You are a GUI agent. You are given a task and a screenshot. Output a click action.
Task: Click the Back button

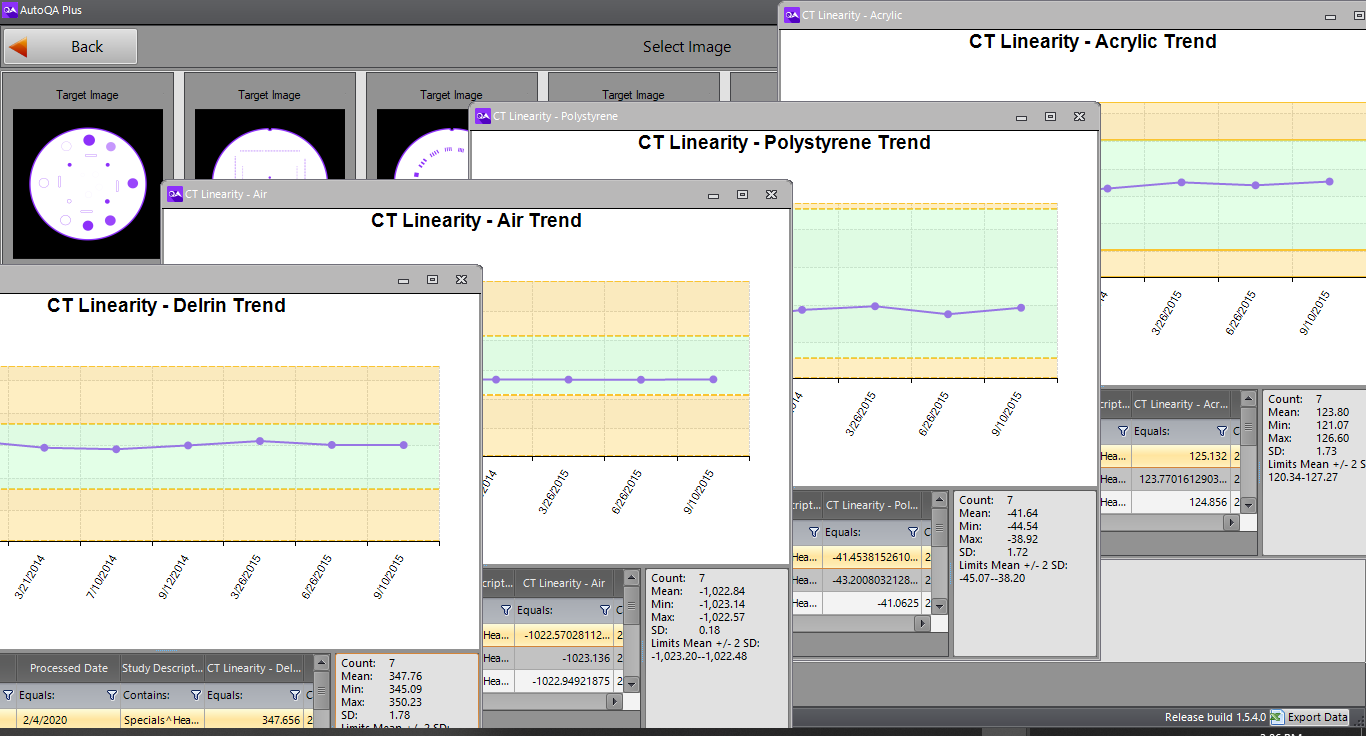point(70,46)
